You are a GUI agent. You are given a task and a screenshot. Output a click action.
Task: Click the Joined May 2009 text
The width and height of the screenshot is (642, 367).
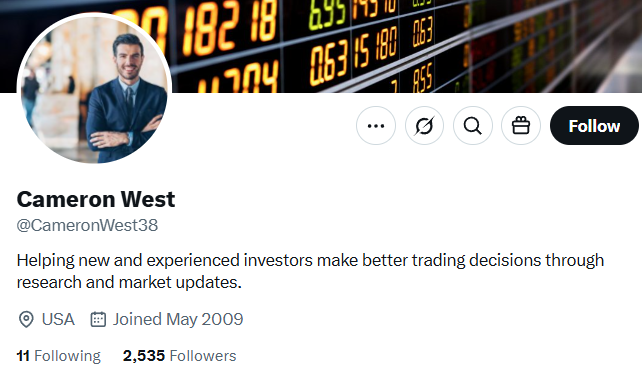pos(178,319)
